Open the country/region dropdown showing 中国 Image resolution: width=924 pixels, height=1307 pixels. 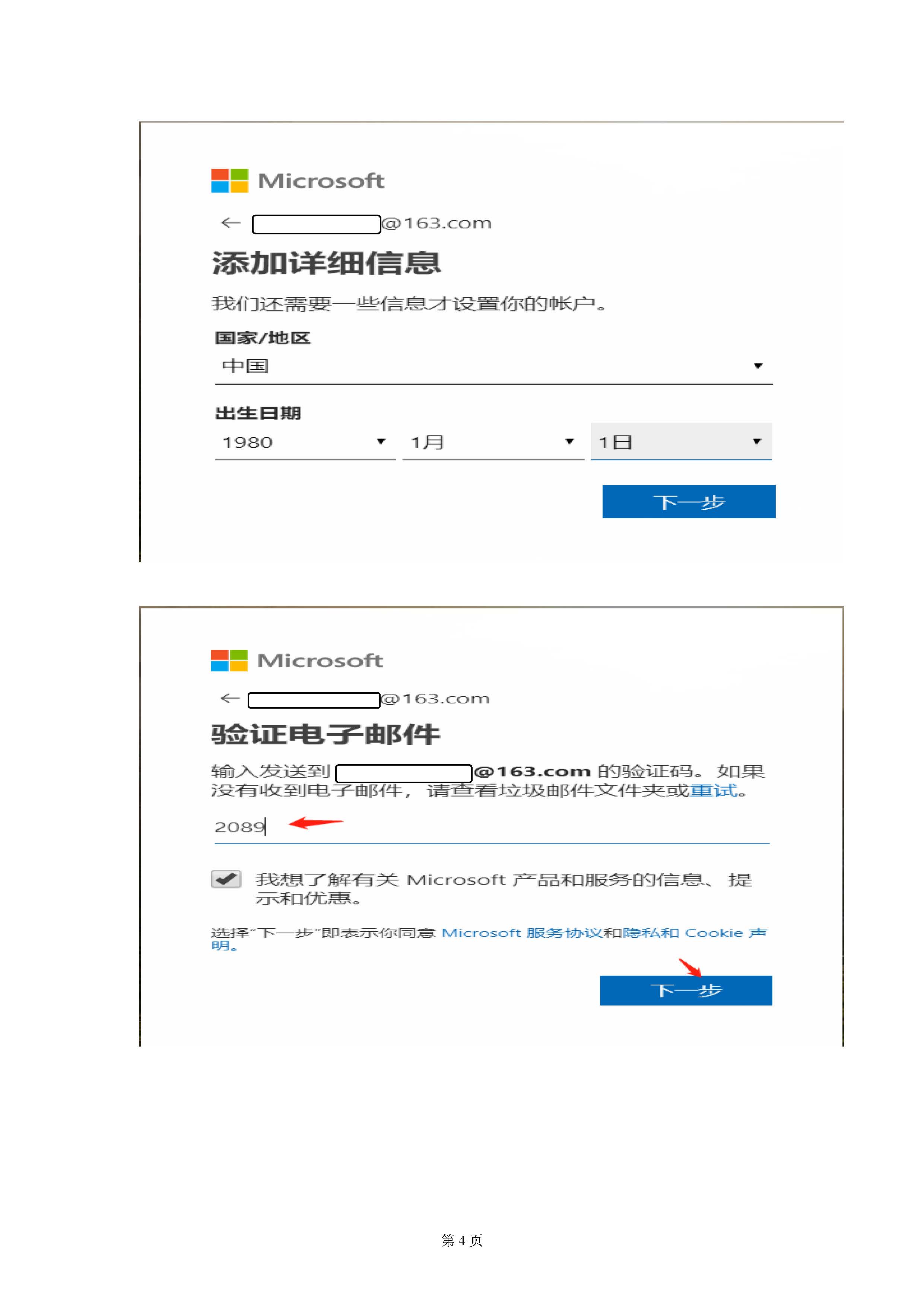coord(493,366)
